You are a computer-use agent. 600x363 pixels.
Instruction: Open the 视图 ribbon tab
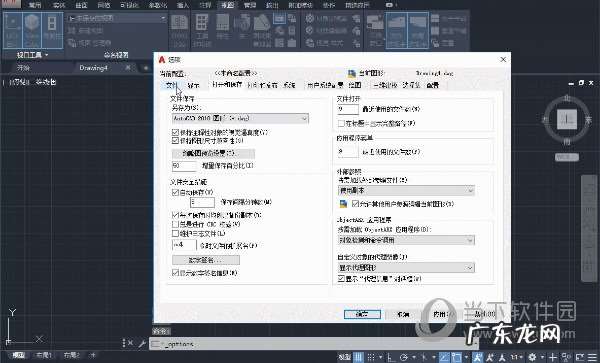pyautogui.click(x=227, y=5)
